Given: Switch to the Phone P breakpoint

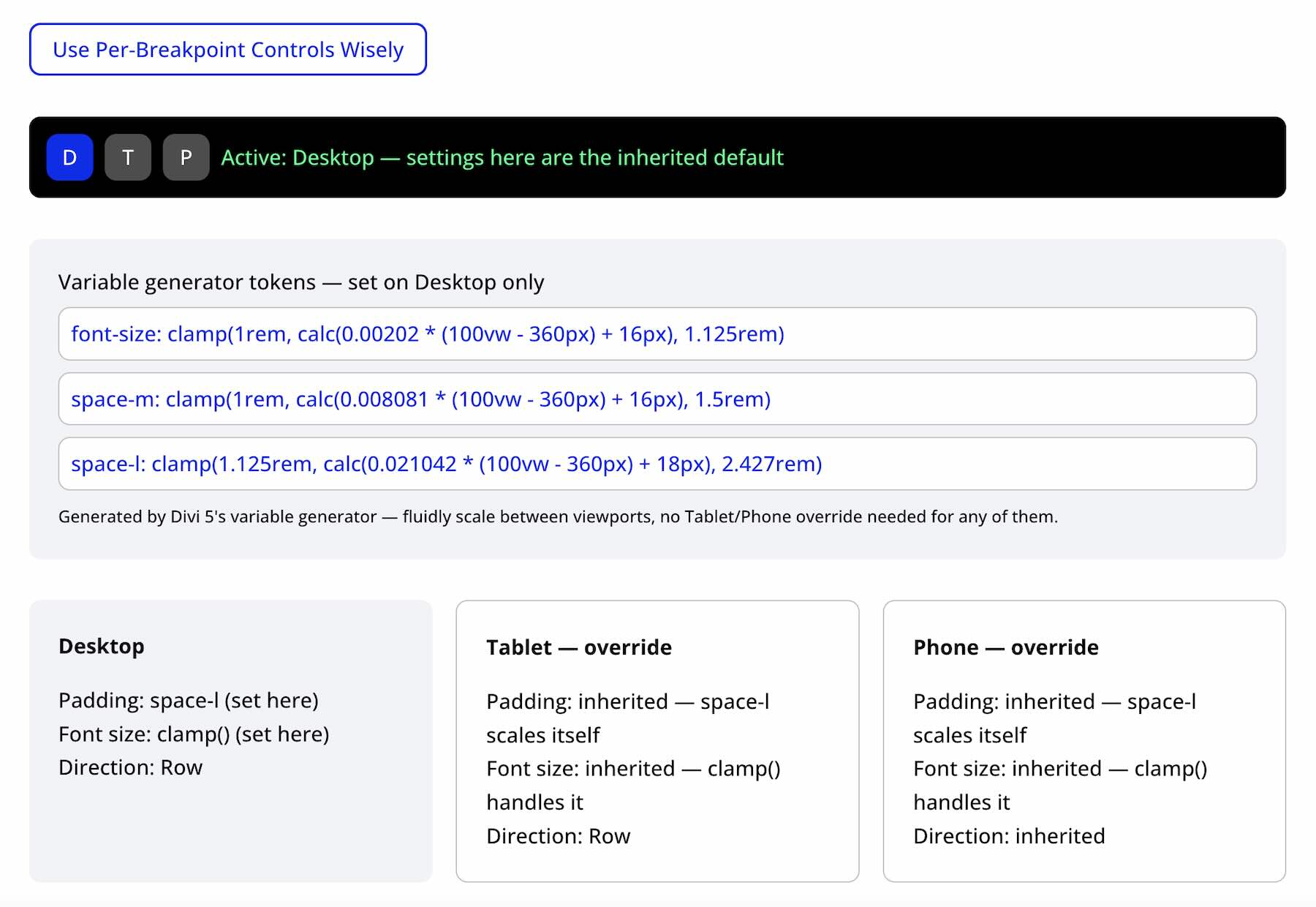Looking at the screenshot, I should pos(186,157).
